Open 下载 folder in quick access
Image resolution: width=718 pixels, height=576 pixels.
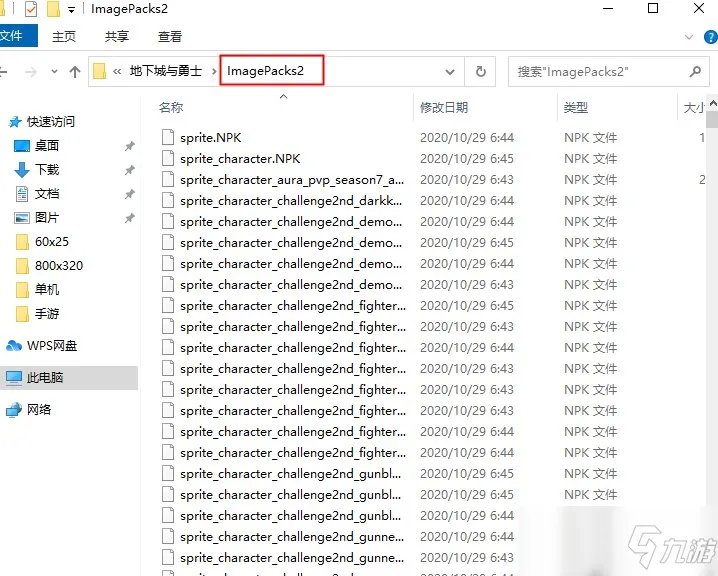pos(47,170)
